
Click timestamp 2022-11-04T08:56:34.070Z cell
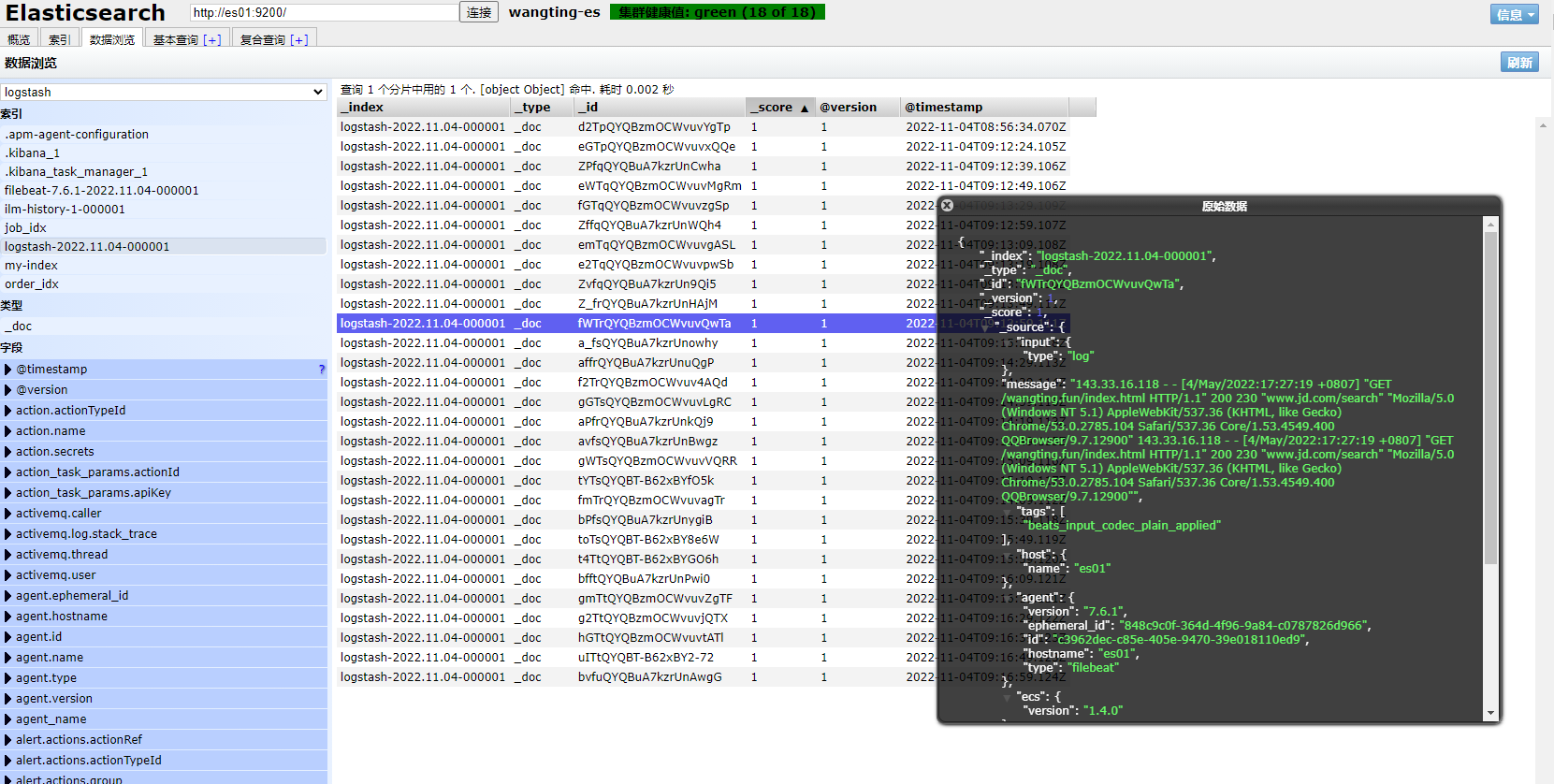tap(986, 127)
